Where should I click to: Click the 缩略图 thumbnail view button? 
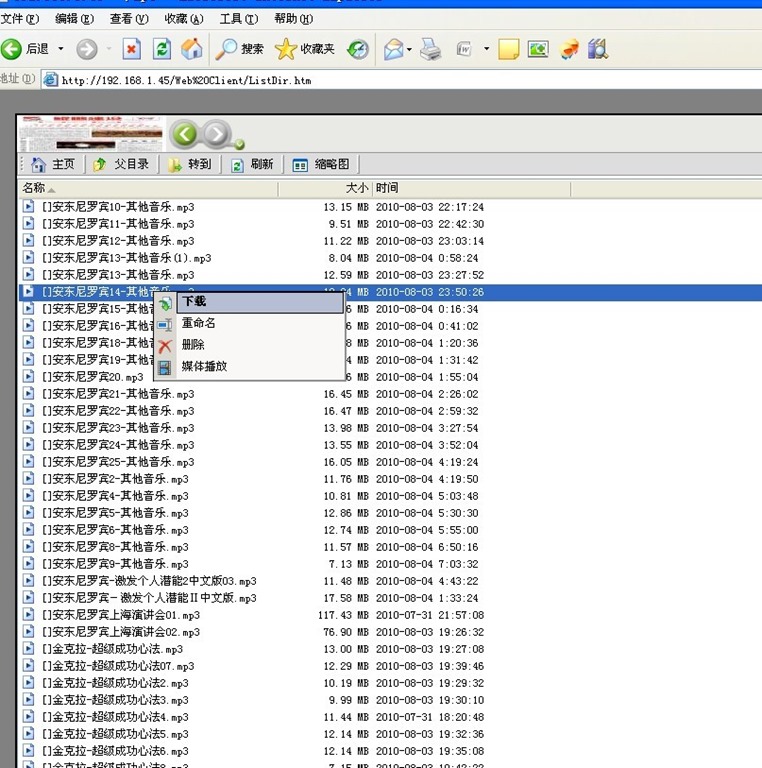321,165
